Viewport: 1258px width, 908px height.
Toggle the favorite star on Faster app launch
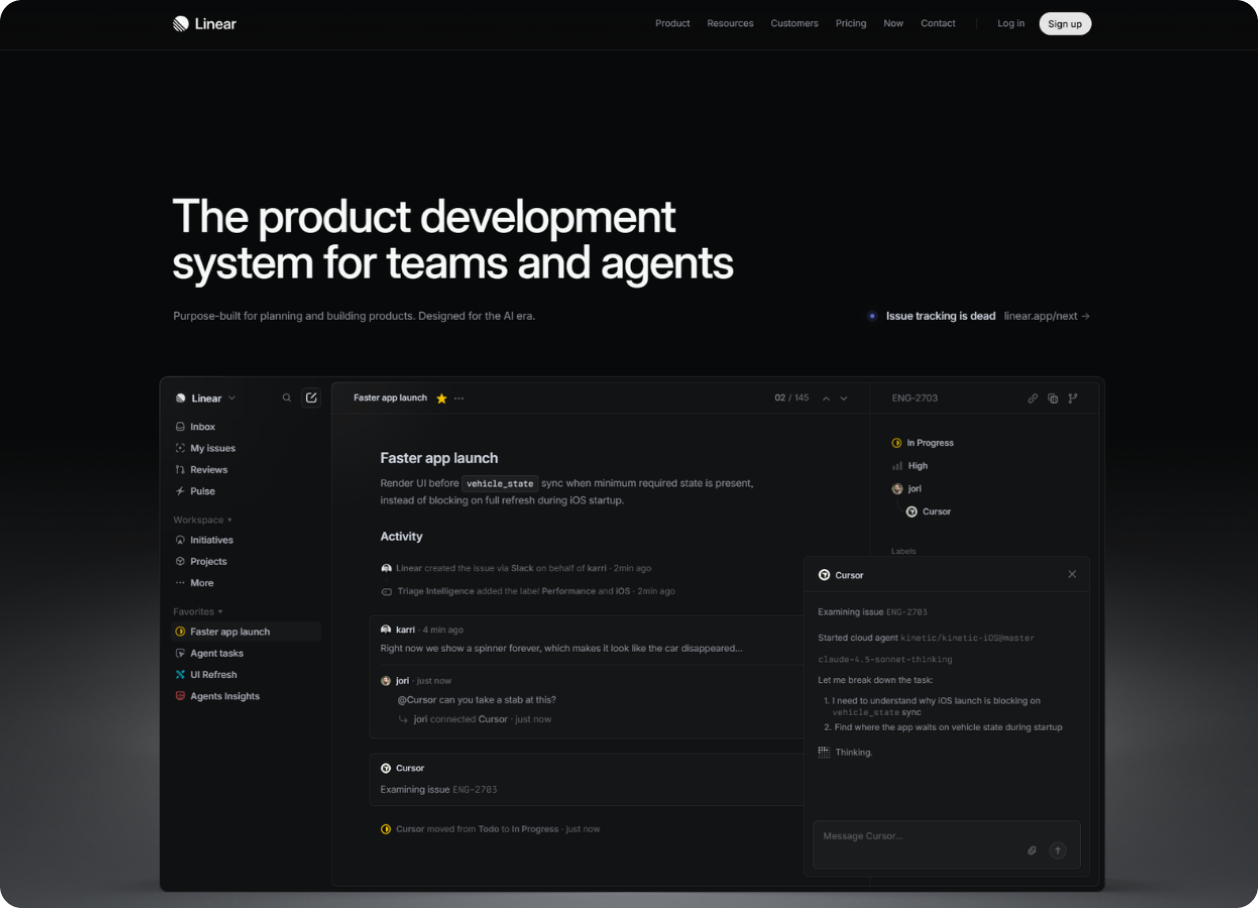pos(441,398)
